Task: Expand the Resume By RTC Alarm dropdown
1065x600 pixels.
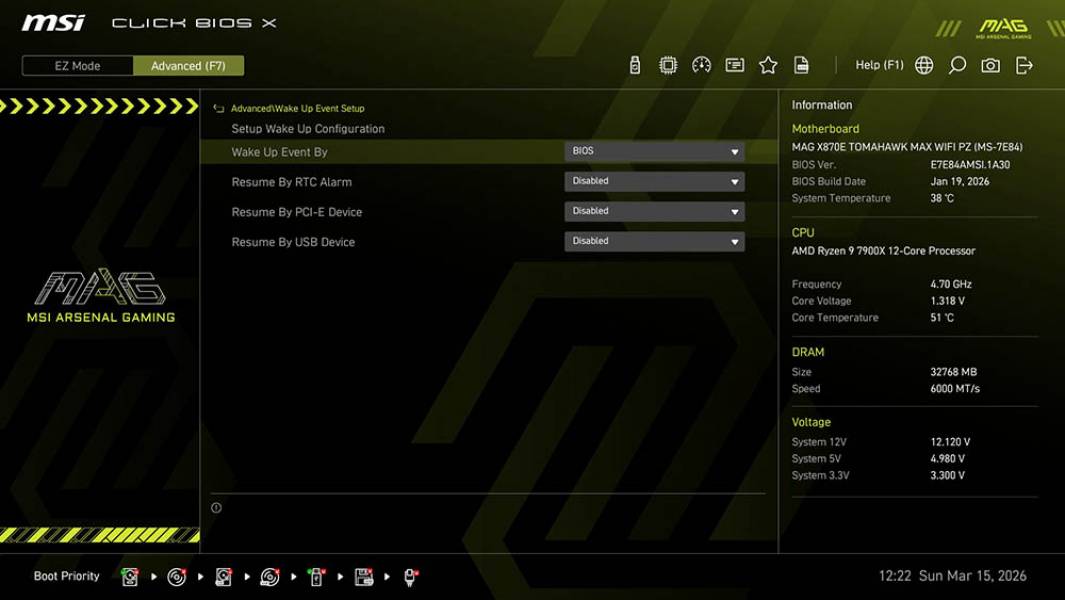Action: [x=736, y=181]
